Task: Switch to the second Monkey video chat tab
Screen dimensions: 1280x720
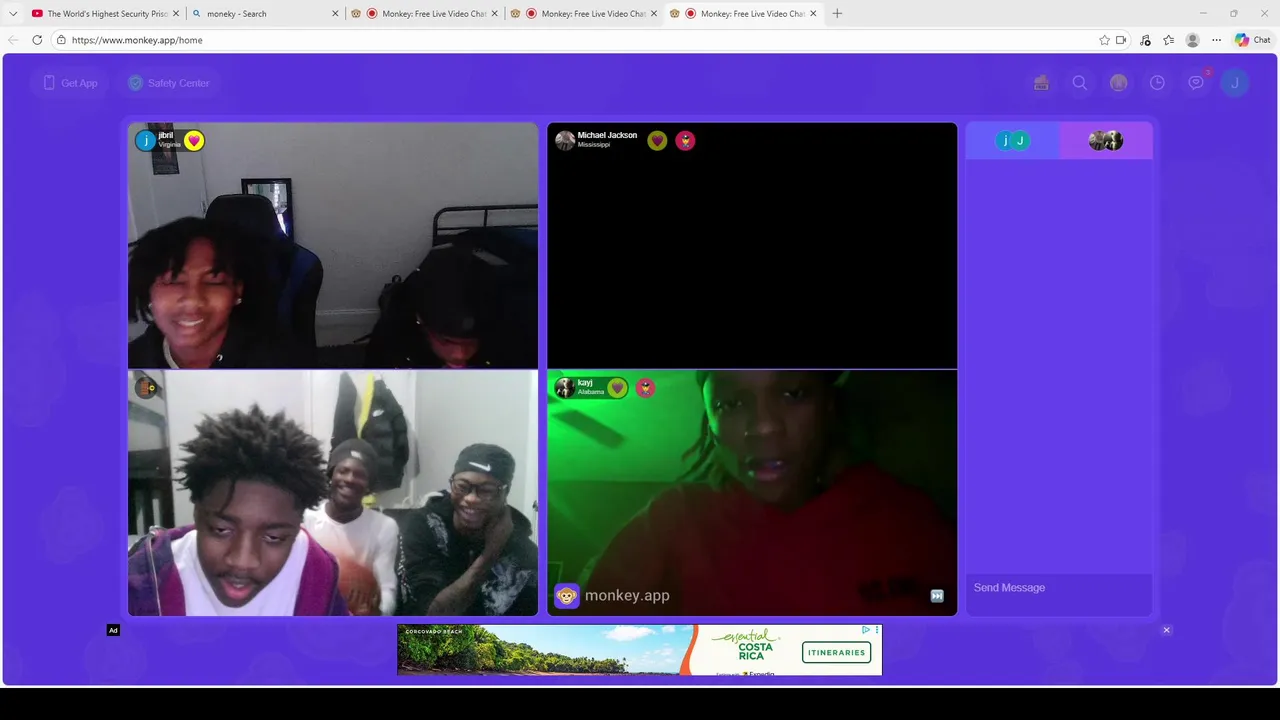Action: (586, 14)
